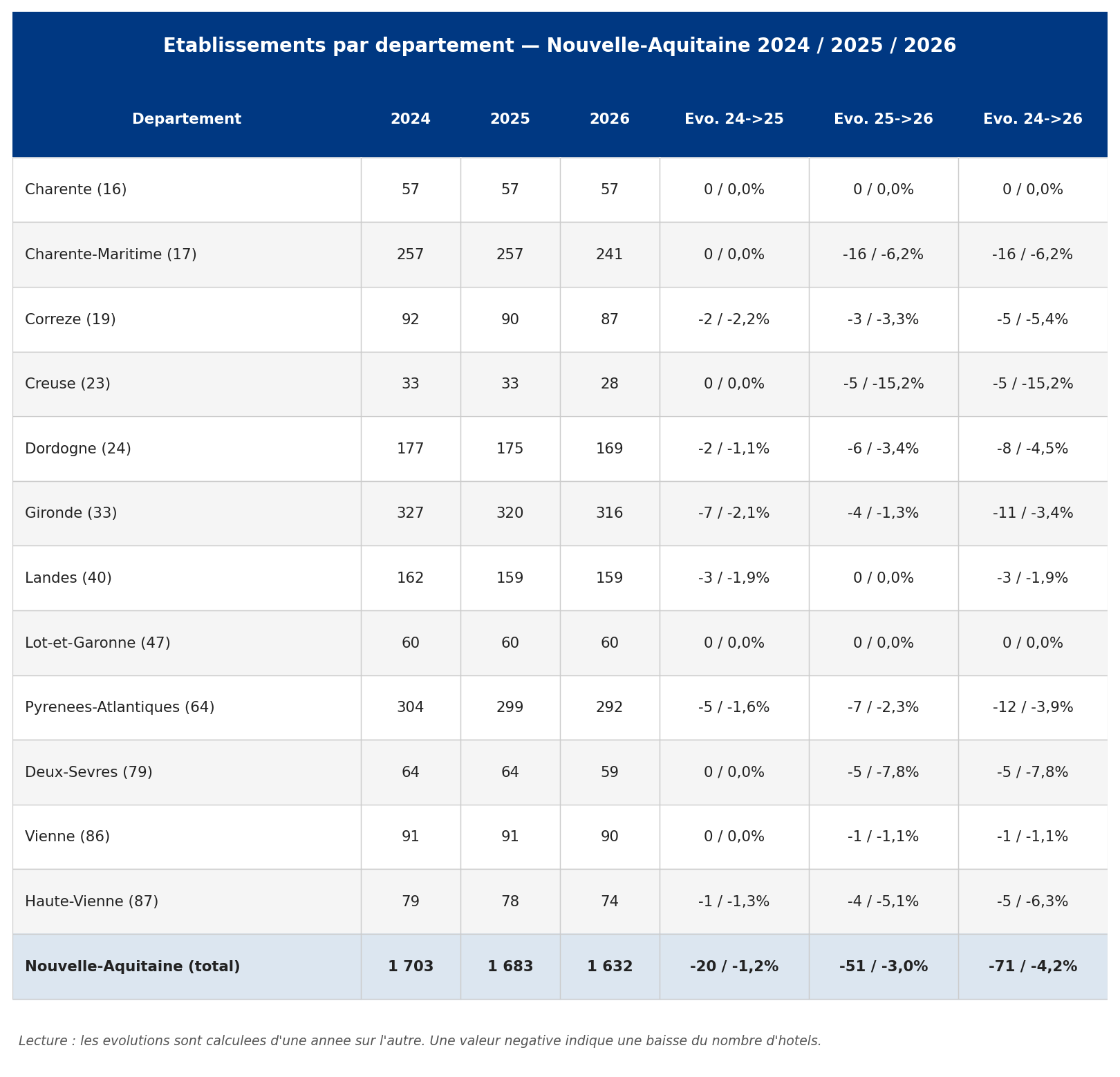1120x1077 pixels.
Task: Click the Evo. 24->26 column header
Action: [x=1033, y=119]
